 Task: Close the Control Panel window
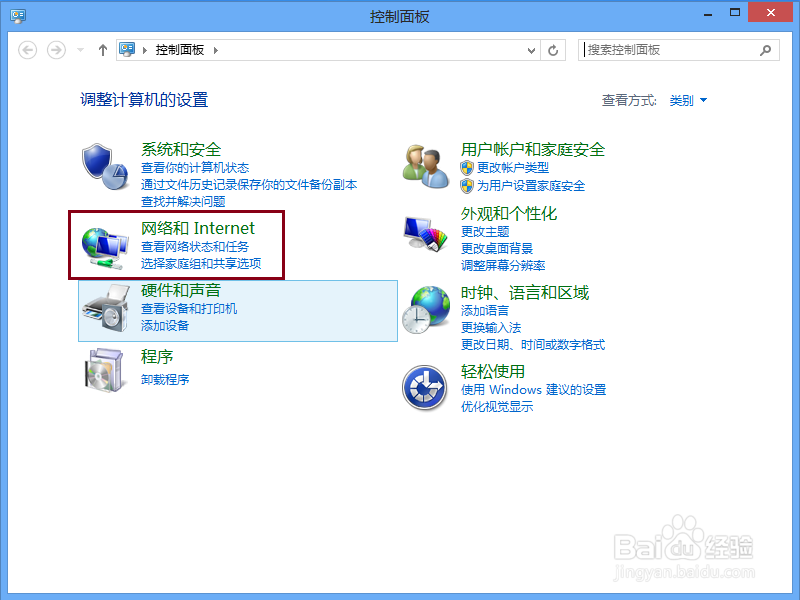click(770, 13)
